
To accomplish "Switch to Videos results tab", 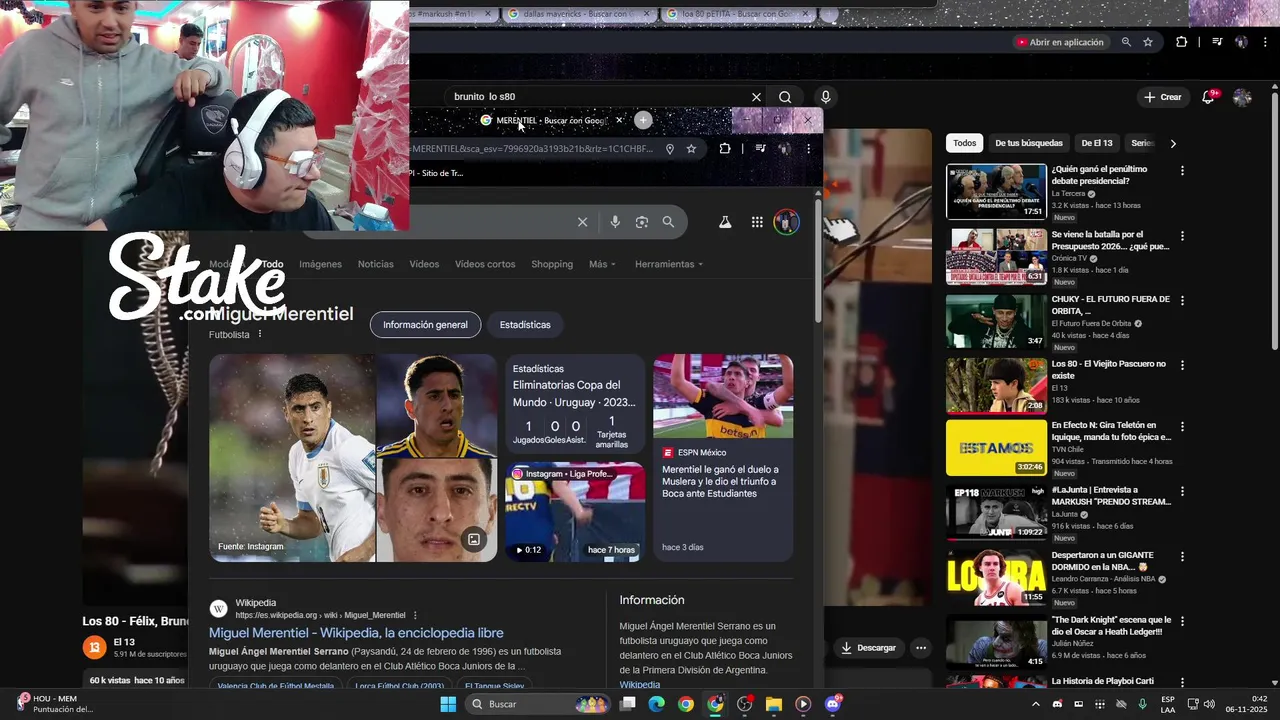I will (x=424, y=264).
